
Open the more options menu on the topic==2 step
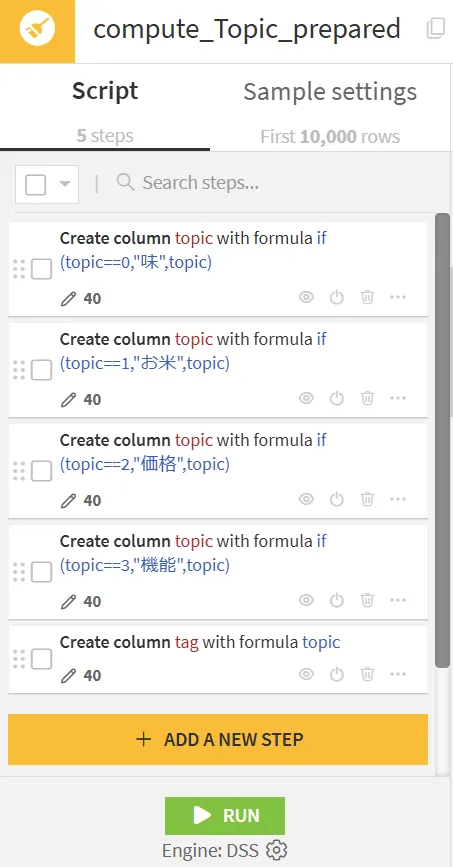(x=398, y=499)
